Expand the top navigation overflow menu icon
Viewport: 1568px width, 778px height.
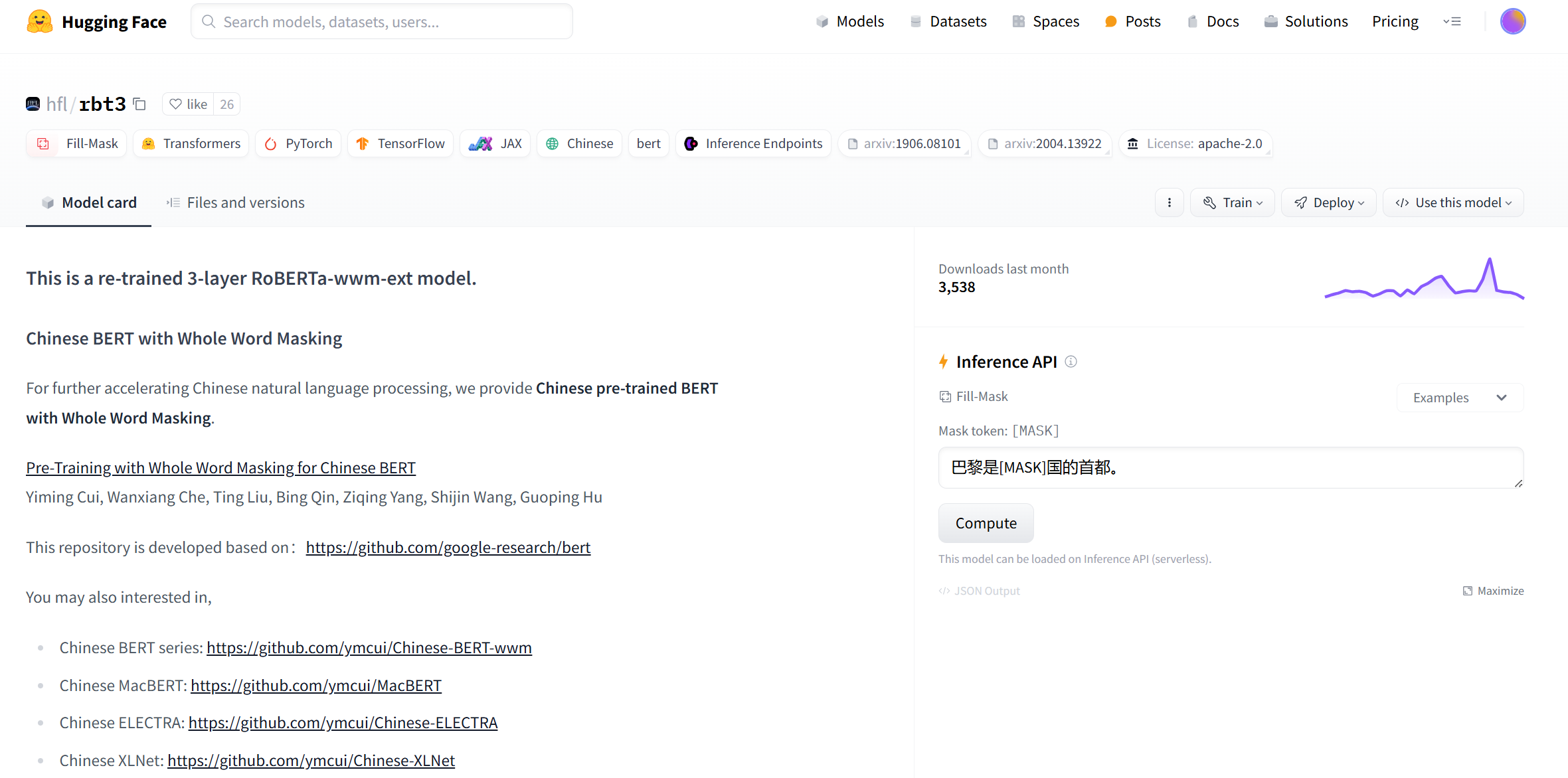click(x=1452, y=21)
